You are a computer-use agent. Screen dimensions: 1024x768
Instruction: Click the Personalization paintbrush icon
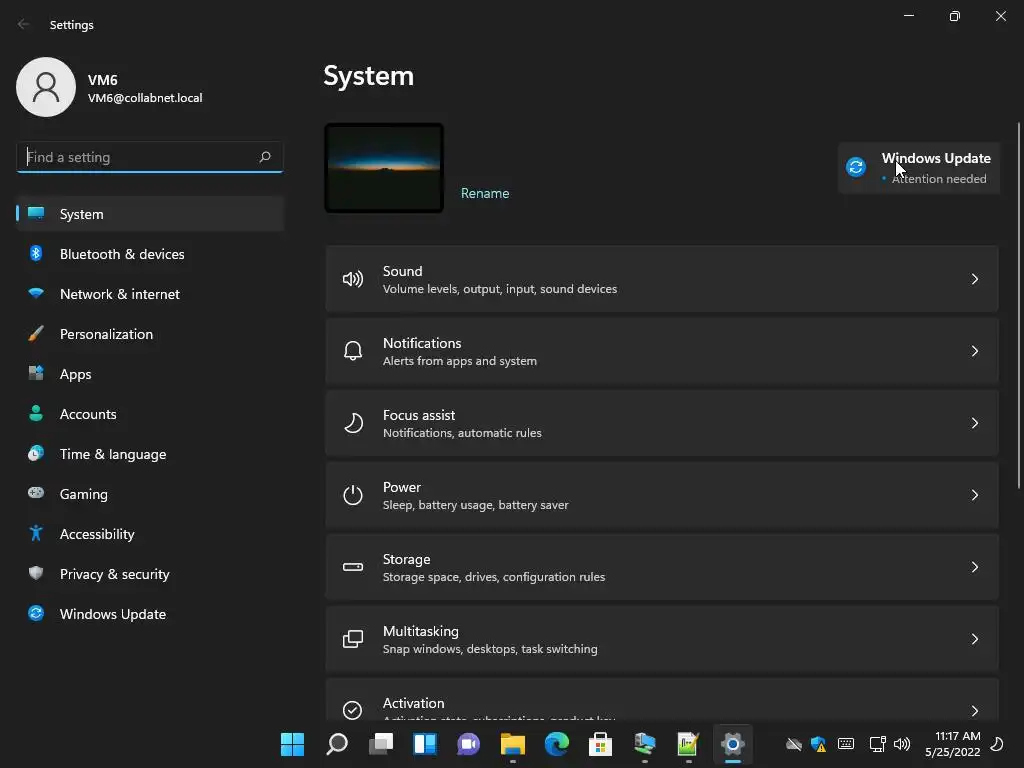(x=36, y=334)
